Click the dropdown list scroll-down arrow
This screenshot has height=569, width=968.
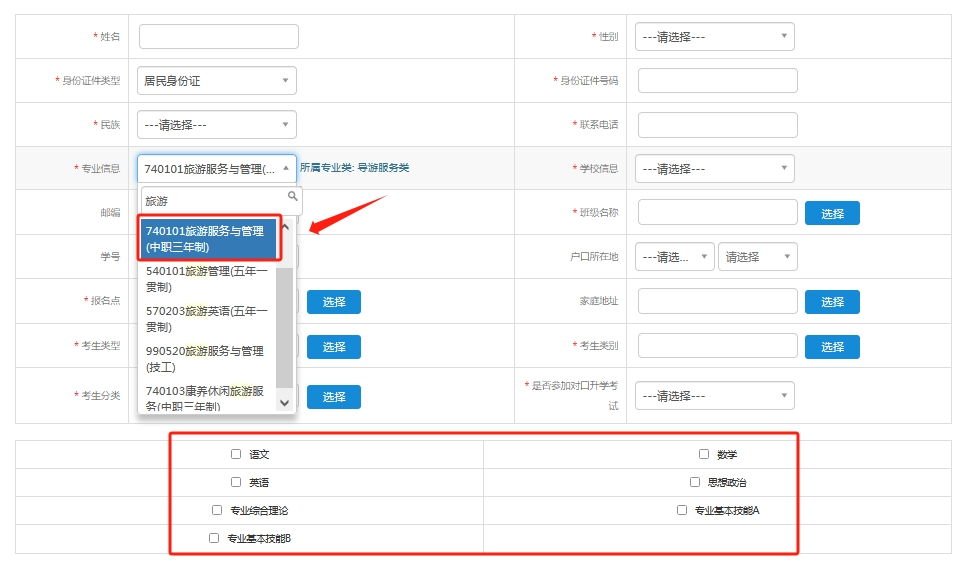click(x=285, y=403)
